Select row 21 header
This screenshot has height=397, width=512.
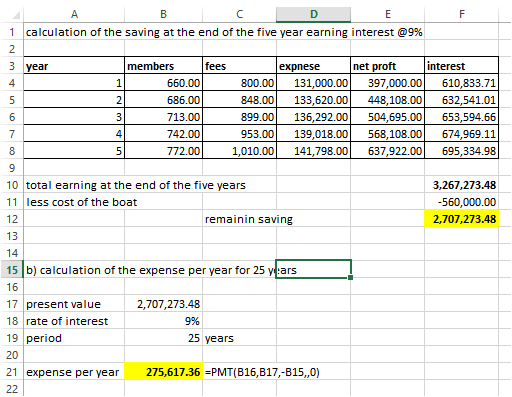coord(12,372)
